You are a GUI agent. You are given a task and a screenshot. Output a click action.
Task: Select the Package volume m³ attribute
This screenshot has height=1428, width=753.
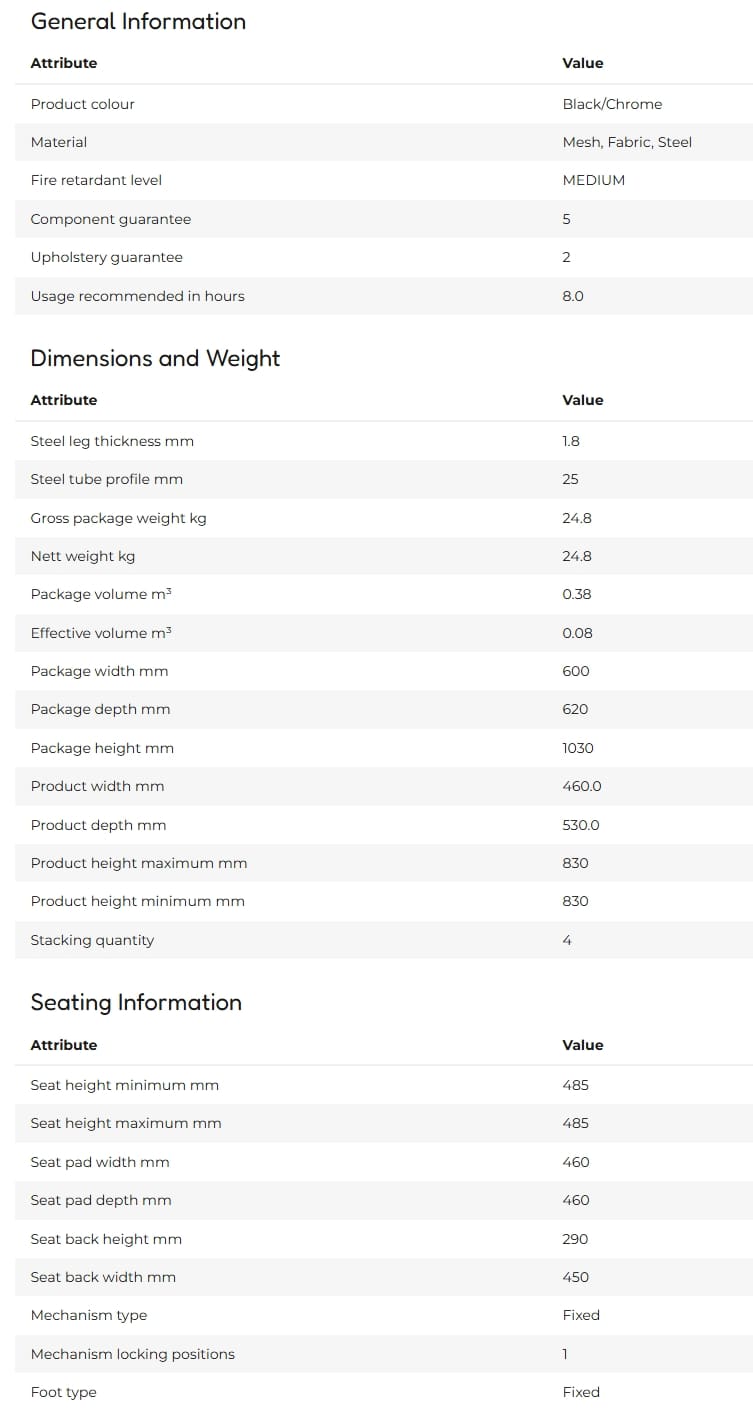(101, 594)
